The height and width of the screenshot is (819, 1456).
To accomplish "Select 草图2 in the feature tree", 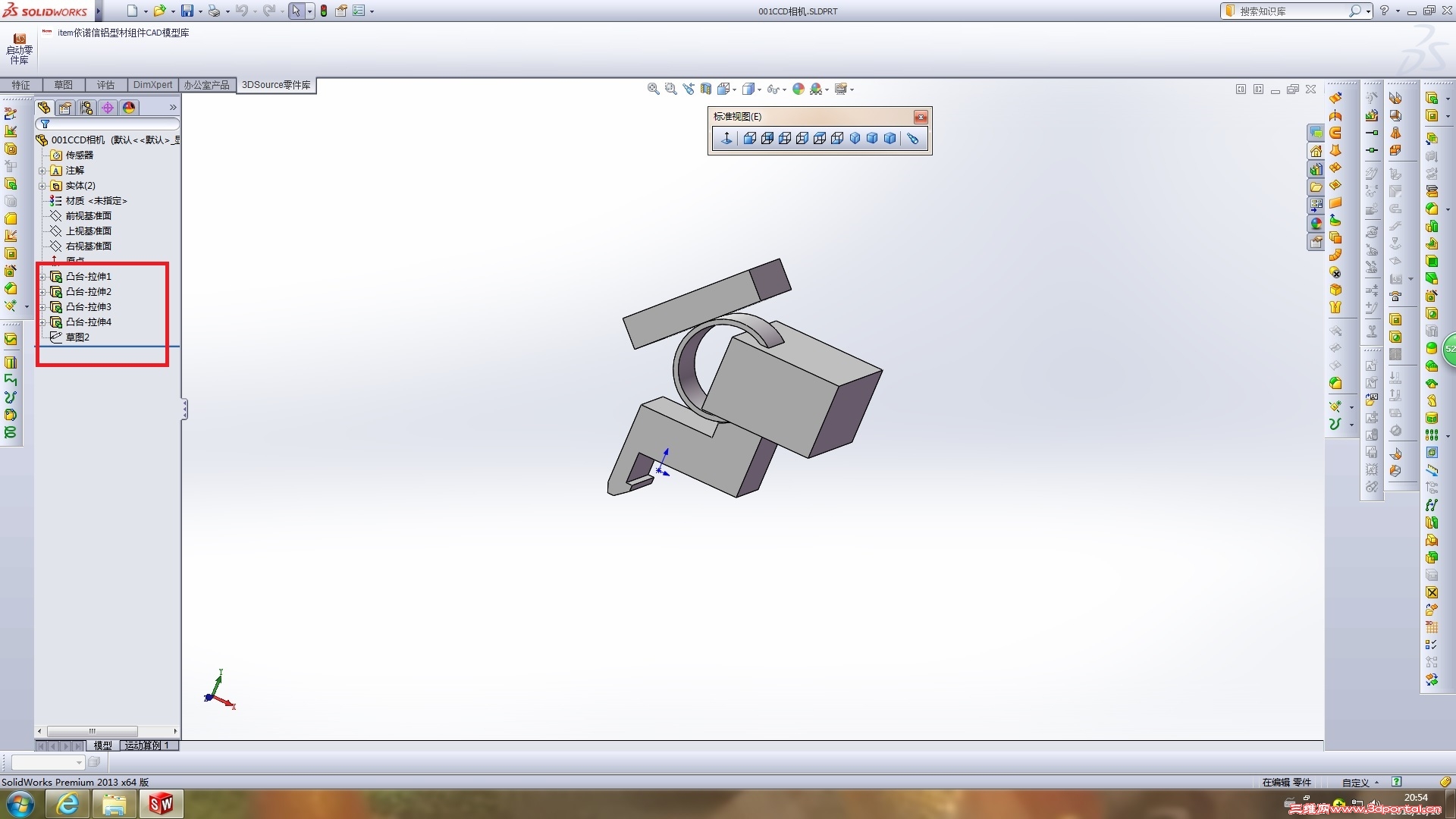I will 77,337.
